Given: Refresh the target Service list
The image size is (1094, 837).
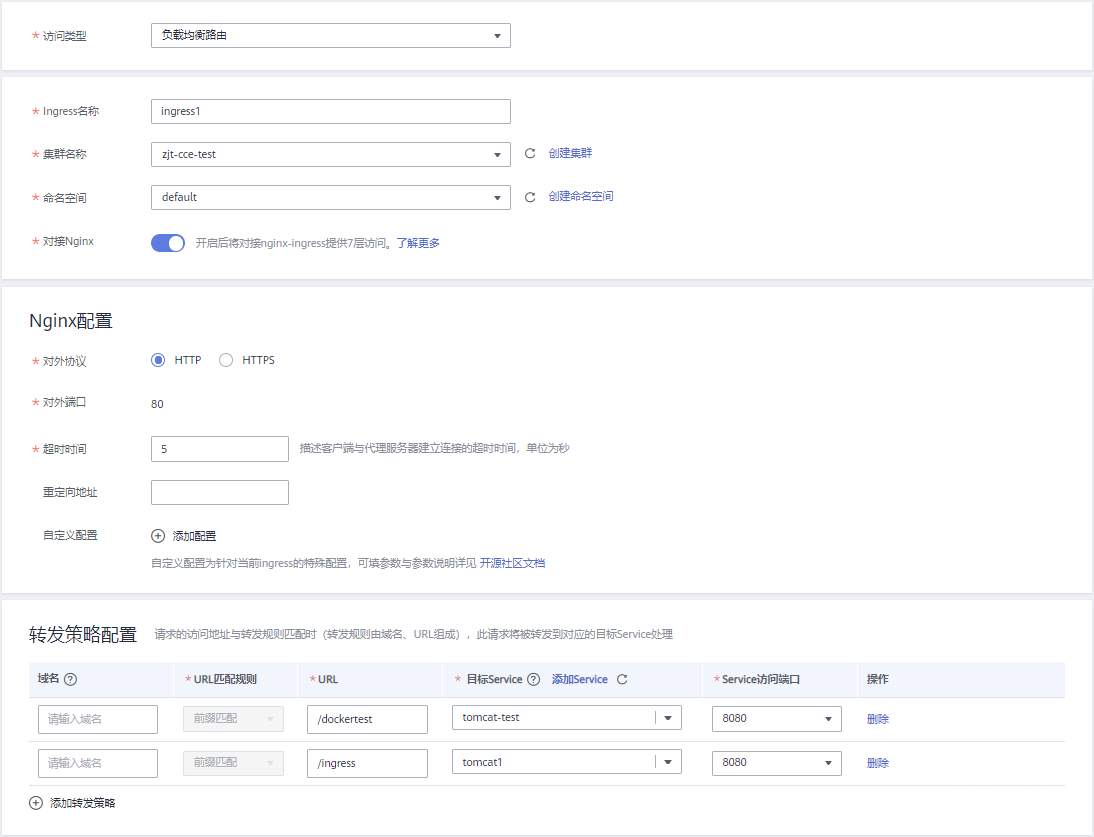Looking at the screenshot, I should pos(622,680).
